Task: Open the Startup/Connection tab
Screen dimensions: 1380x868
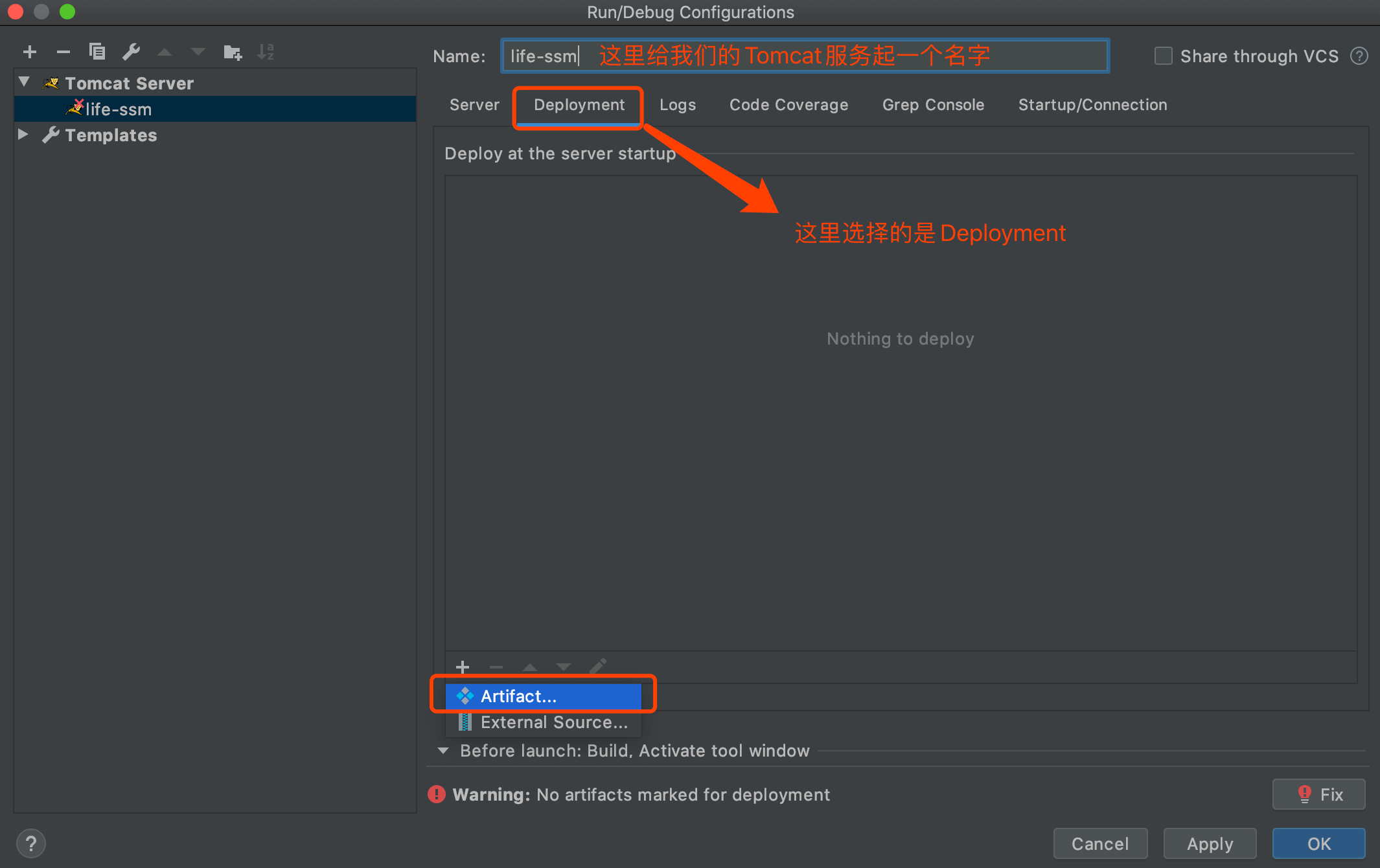Action: click(x=1092, y=105)
